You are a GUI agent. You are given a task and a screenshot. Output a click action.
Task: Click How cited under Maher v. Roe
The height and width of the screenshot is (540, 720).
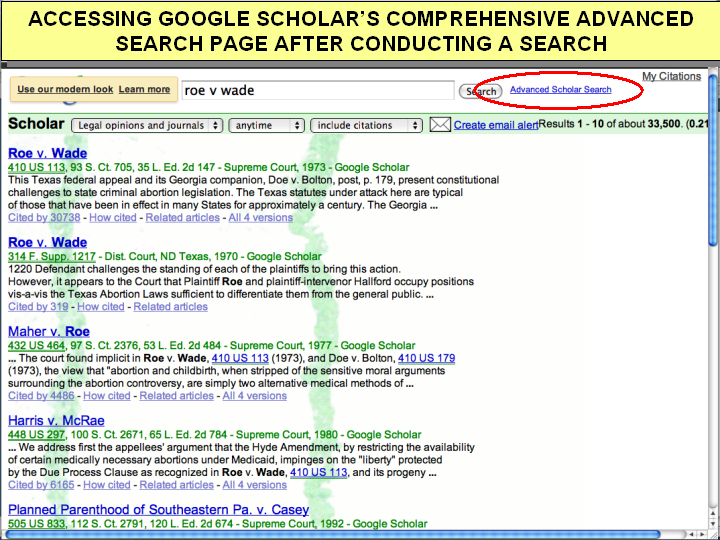click(x=107, y=395)
